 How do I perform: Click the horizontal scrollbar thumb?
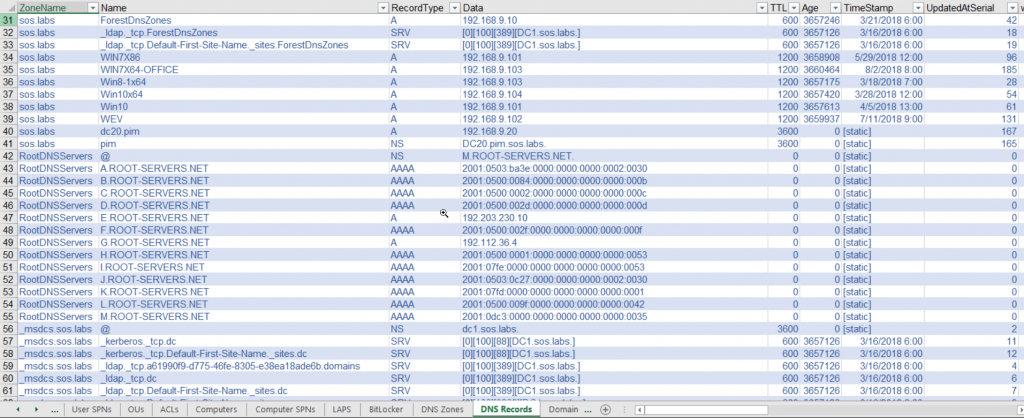pyautogui.click(x=707, y=410)
